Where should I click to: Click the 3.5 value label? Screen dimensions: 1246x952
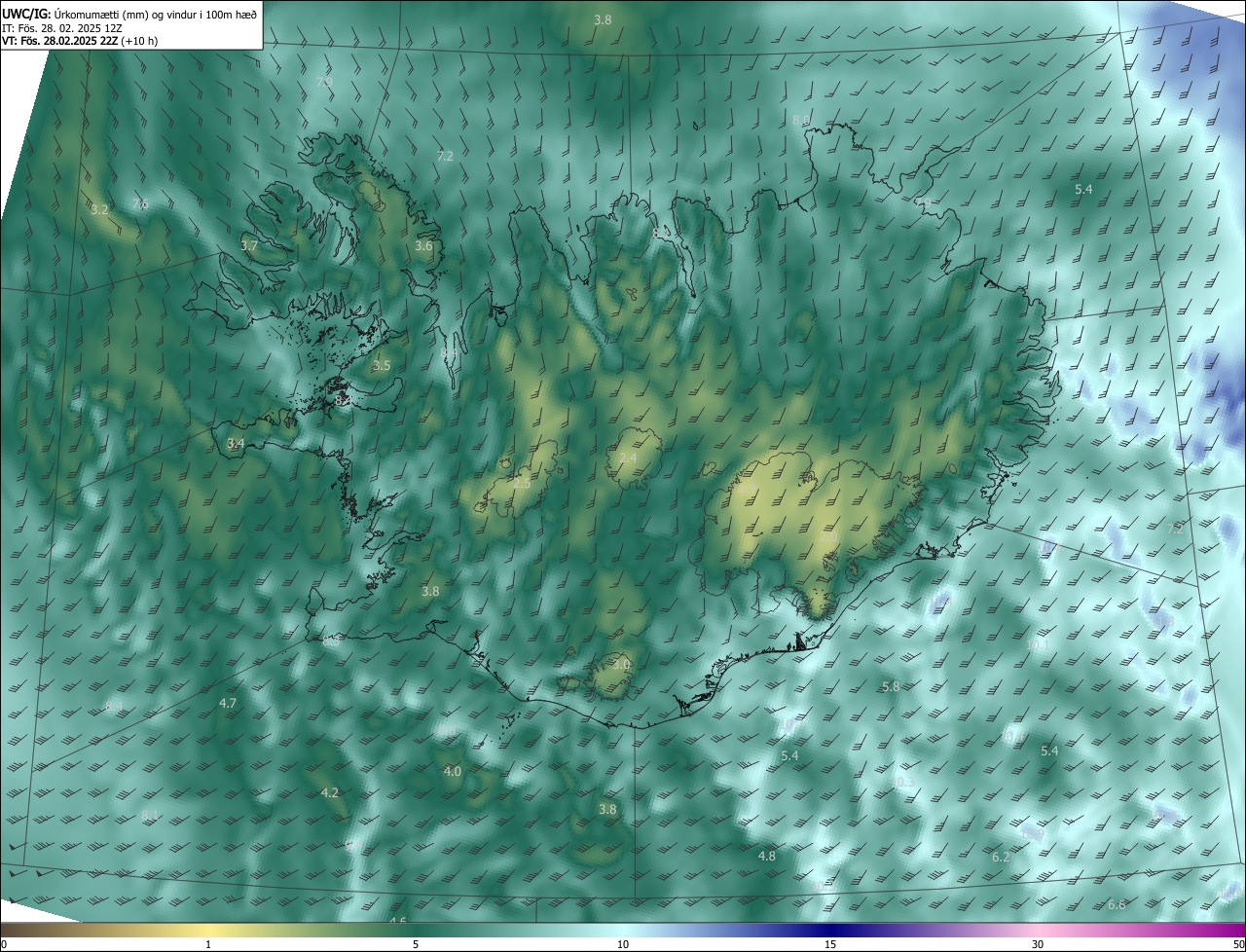pyautogui.click(x=382, y=366)
